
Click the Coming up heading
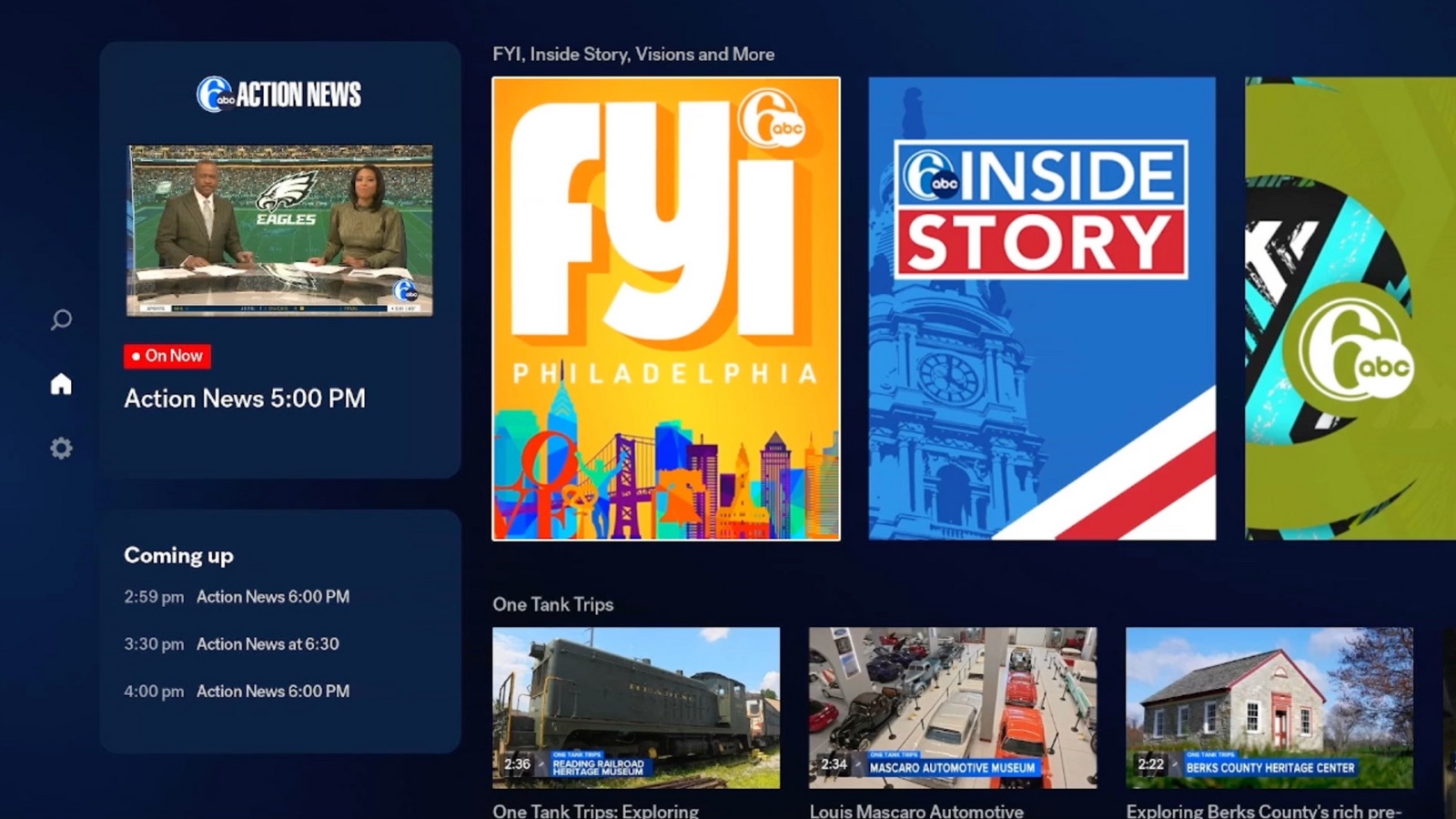tap(178, 555)
